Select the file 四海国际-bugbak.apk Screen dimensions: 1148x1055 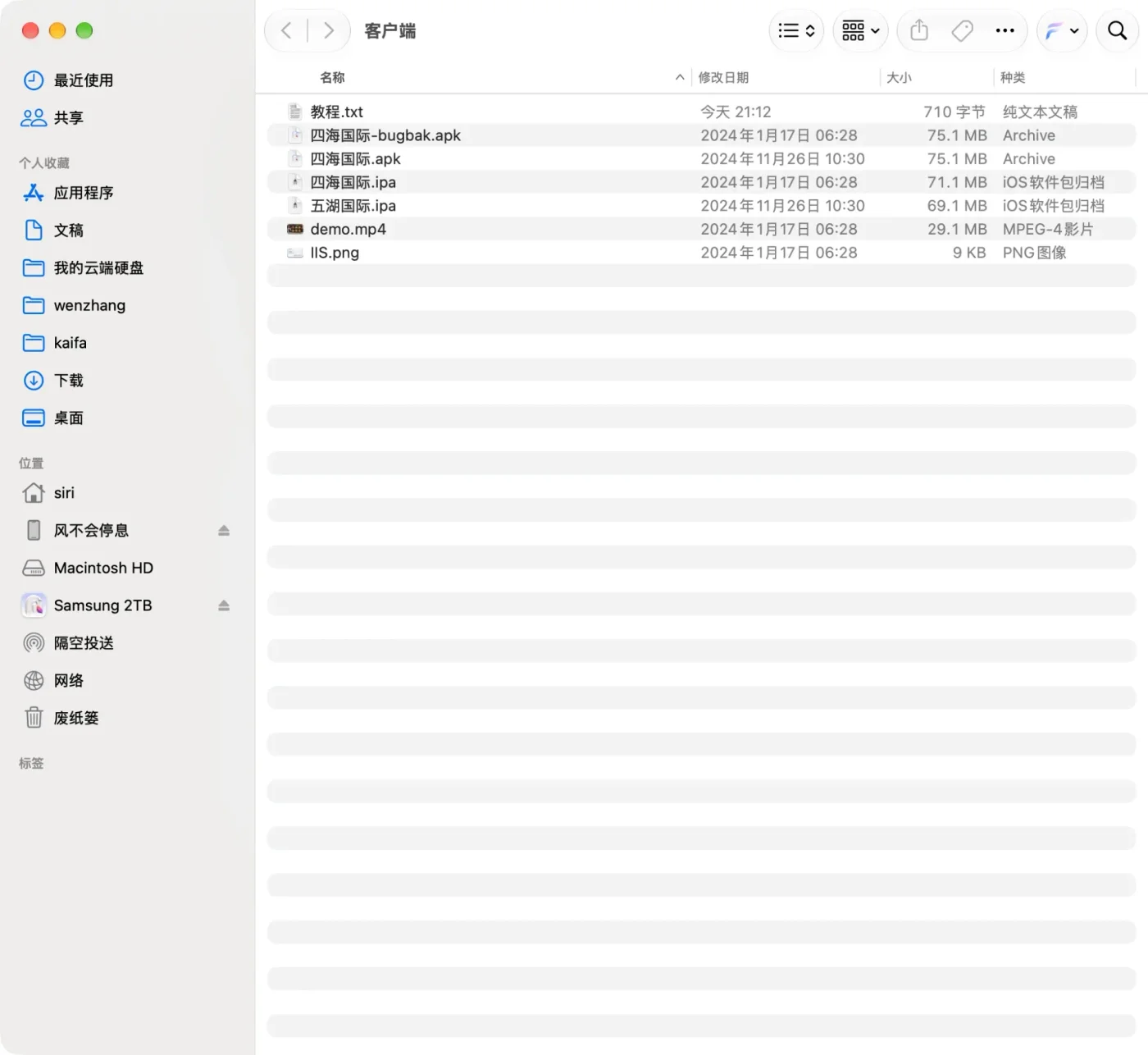[701, 135]
